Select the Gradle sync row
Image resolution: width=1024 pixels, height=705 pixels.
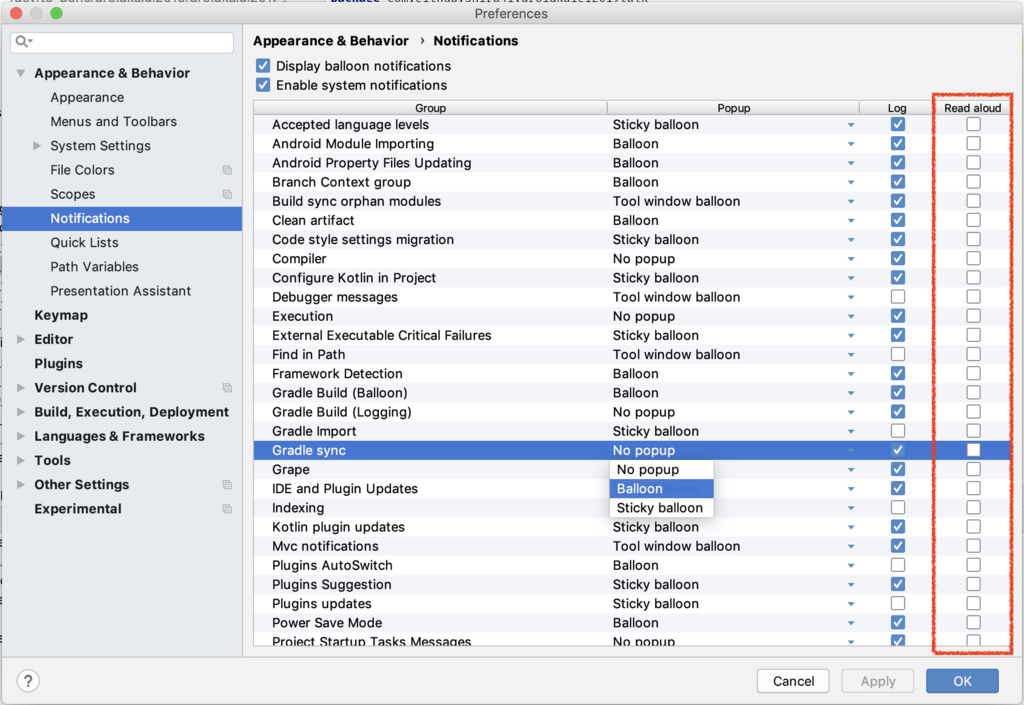click(632, 450)
